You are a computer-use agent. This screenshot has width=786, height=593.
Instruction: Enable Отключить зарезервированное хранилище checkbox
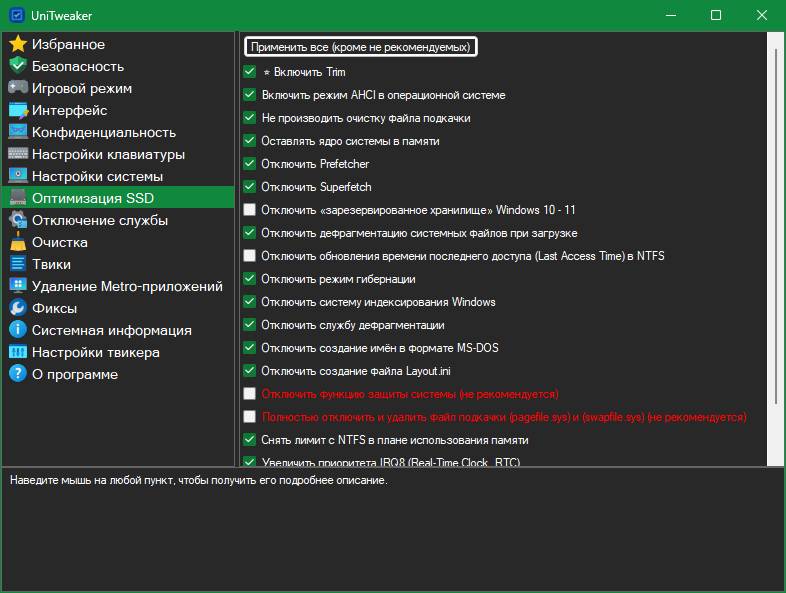pyautogui.click(x=250, y=210)
